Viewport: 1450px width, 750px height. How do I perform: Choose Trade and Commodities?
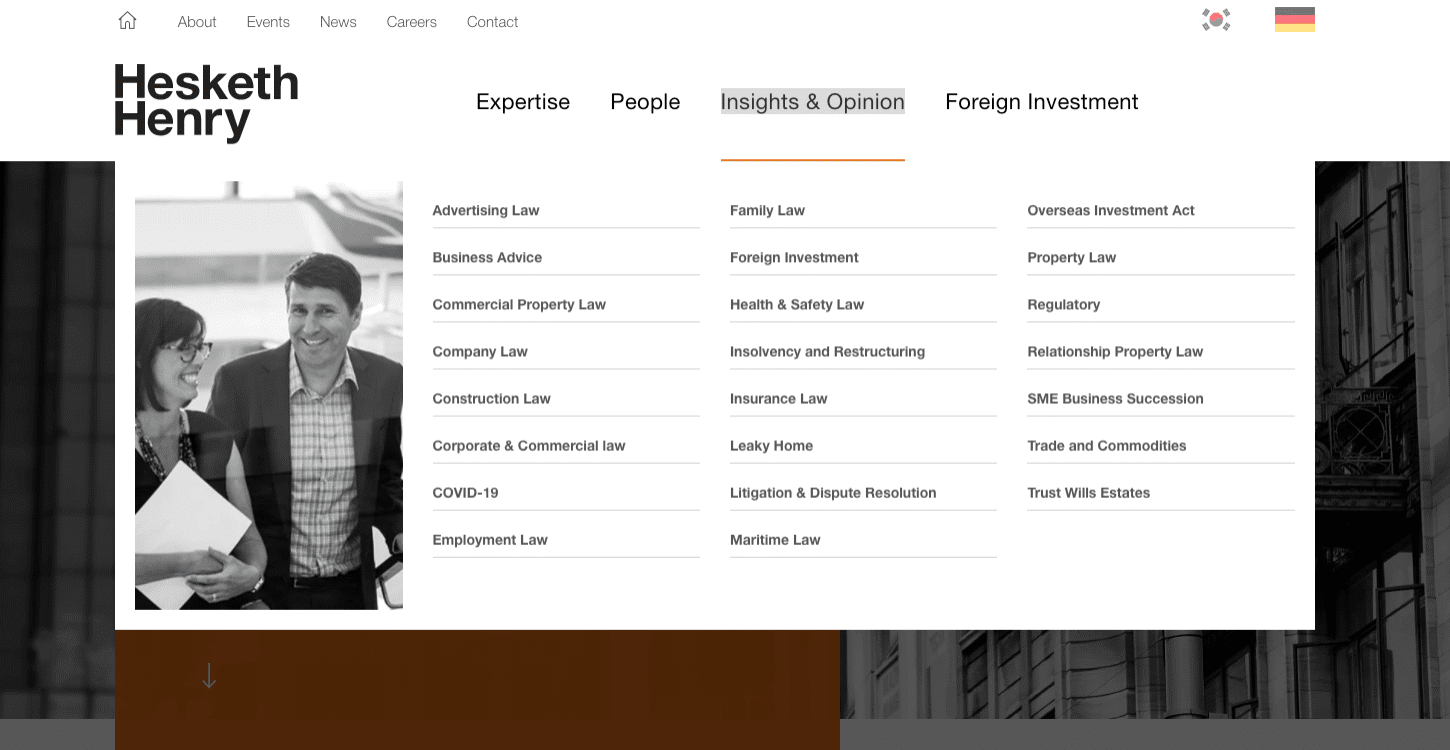[x=1106, y=445]
